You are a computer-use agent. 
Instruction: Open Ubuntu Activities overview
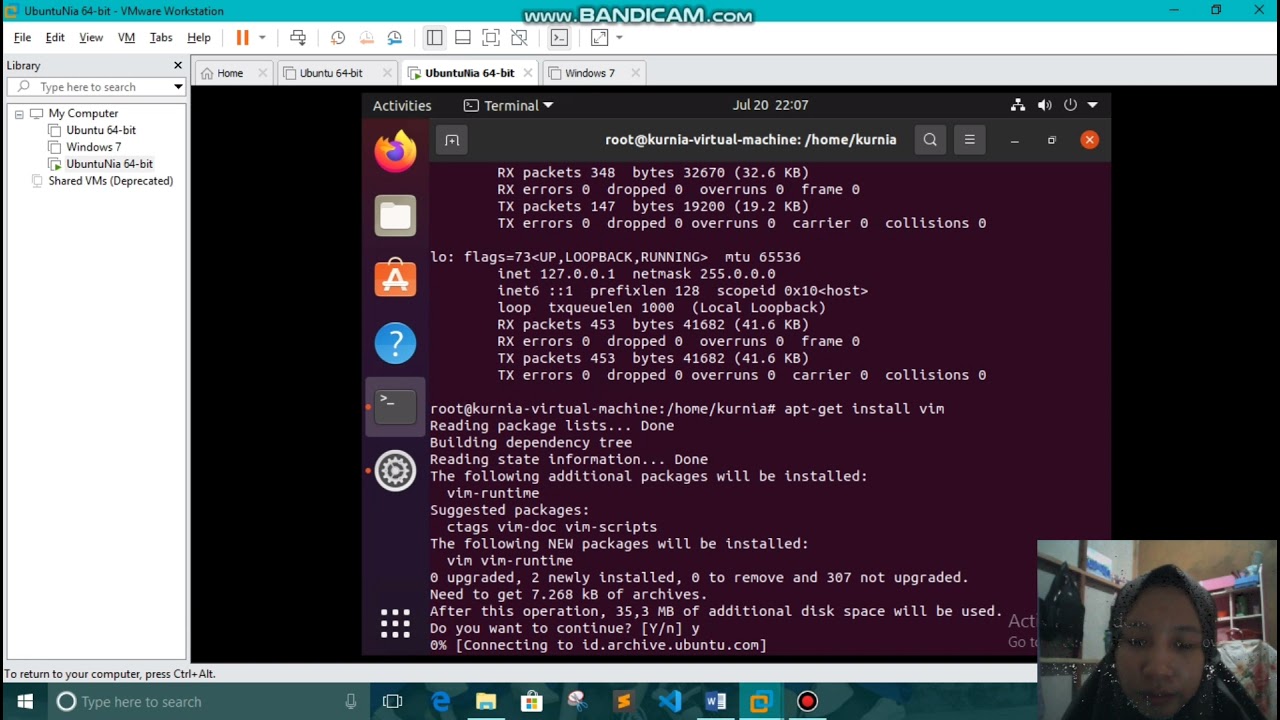[x=402, y=105]
